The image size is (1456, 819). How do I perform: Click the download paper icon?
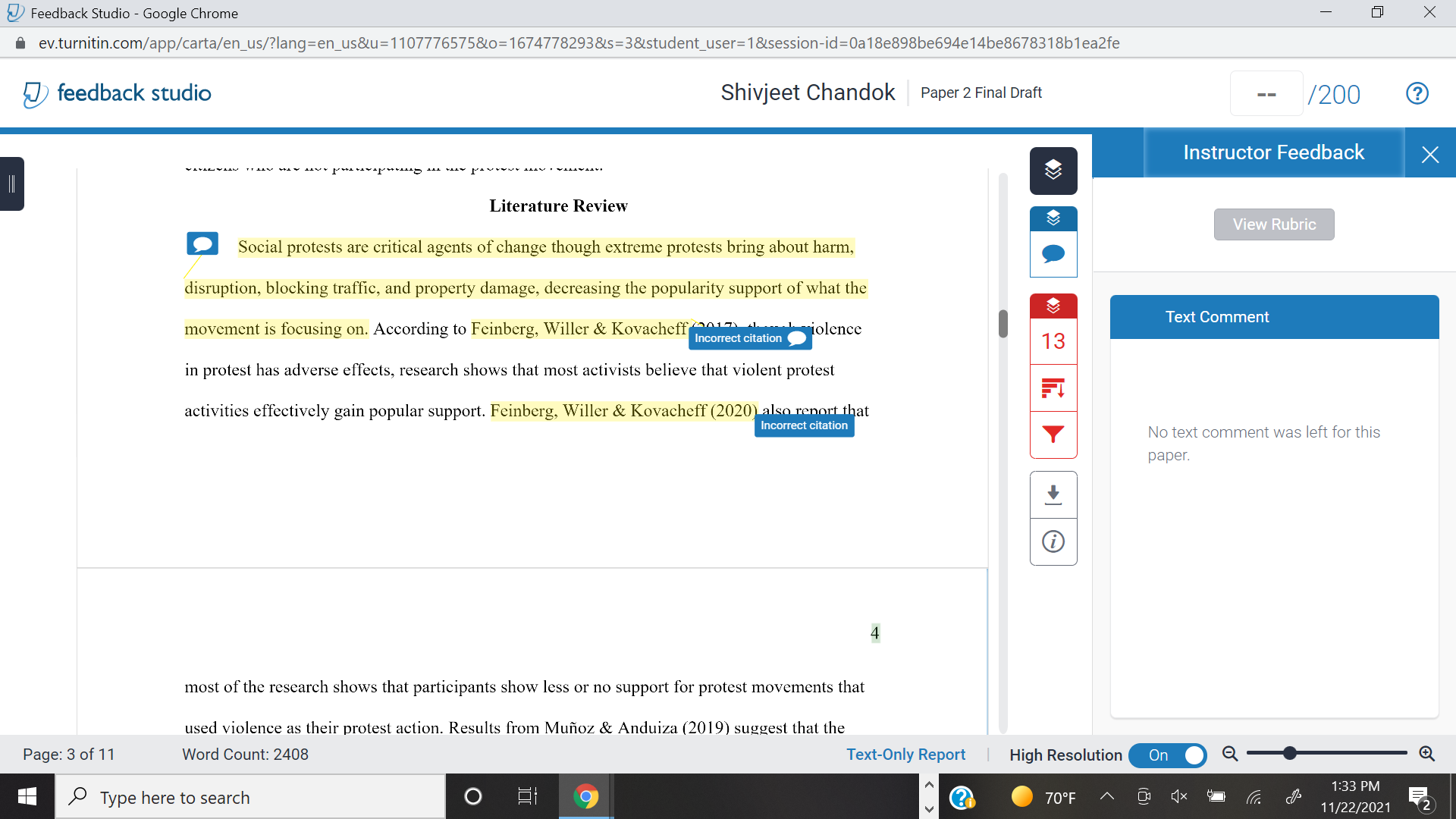pos(1053,494)
